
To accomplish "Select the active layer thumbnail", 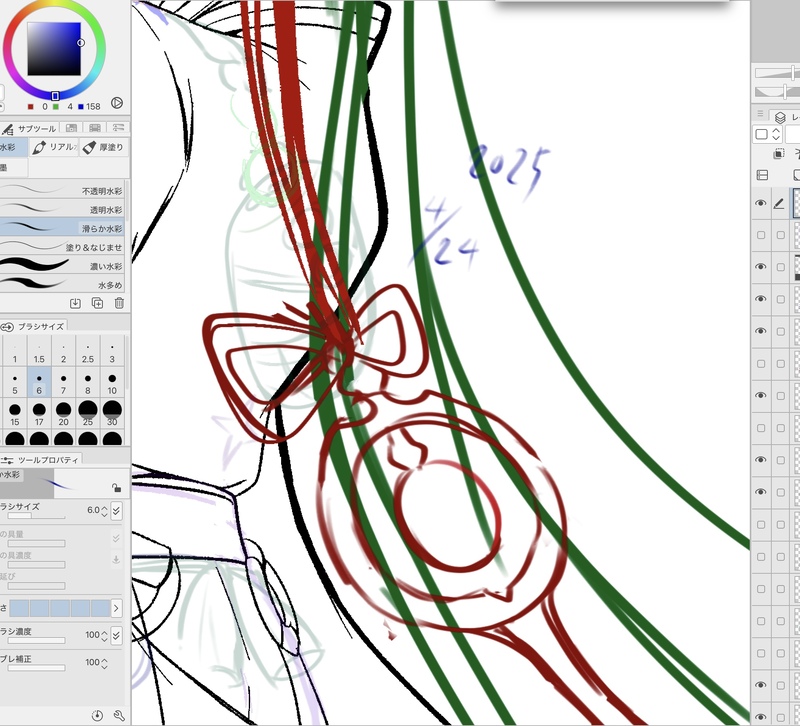I will [795, 203].
